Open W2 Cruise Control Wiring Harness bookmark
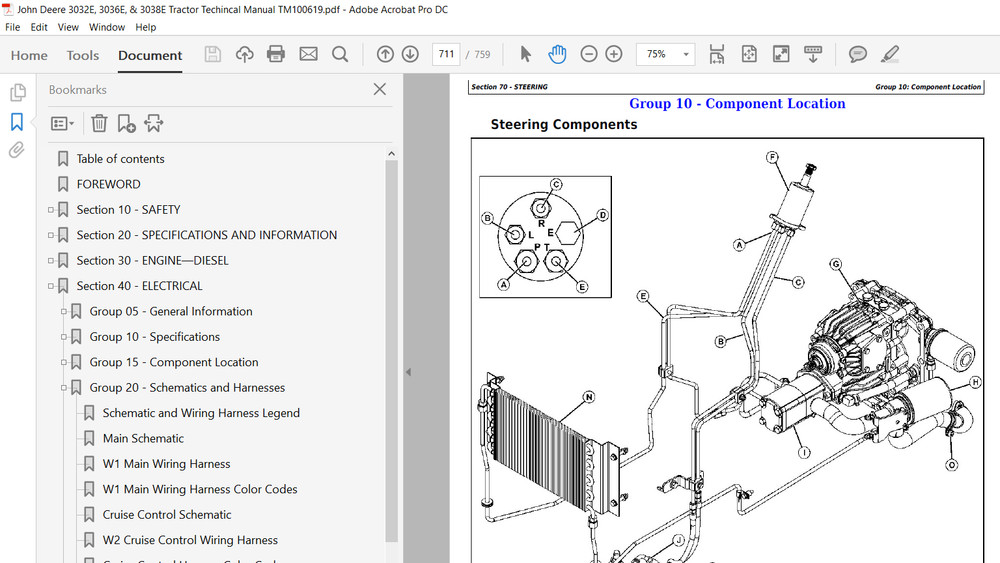 point(190,541)
